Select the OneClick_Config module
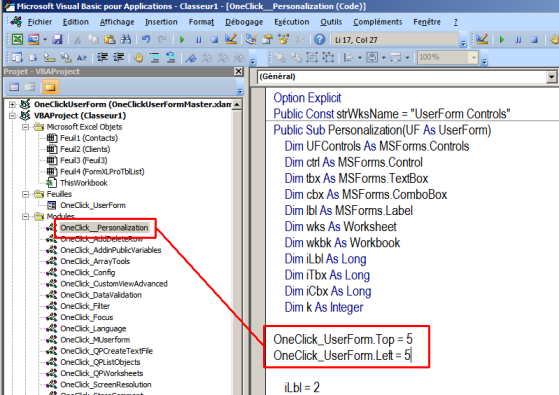Image resolution: width=559 pixels, height=395 pixels. pos(87,272)
